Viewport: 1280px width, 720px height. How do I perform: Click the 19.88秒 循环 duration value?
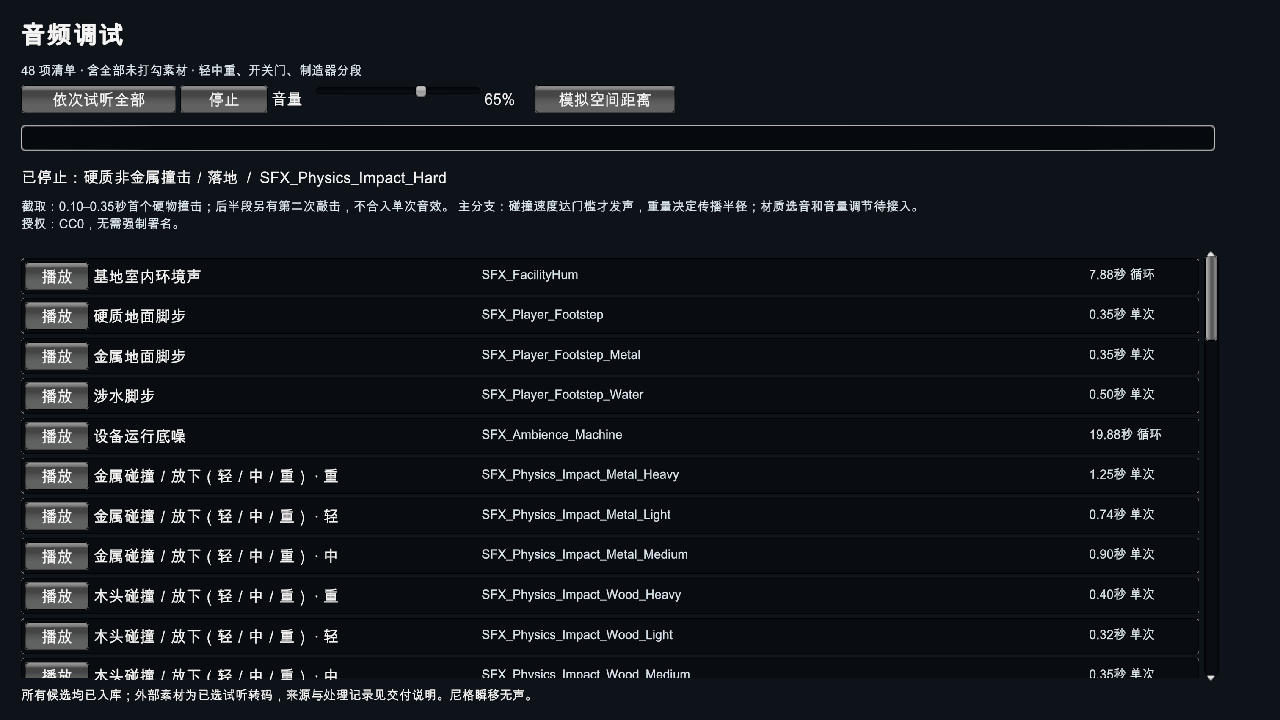click(1125, 434)
